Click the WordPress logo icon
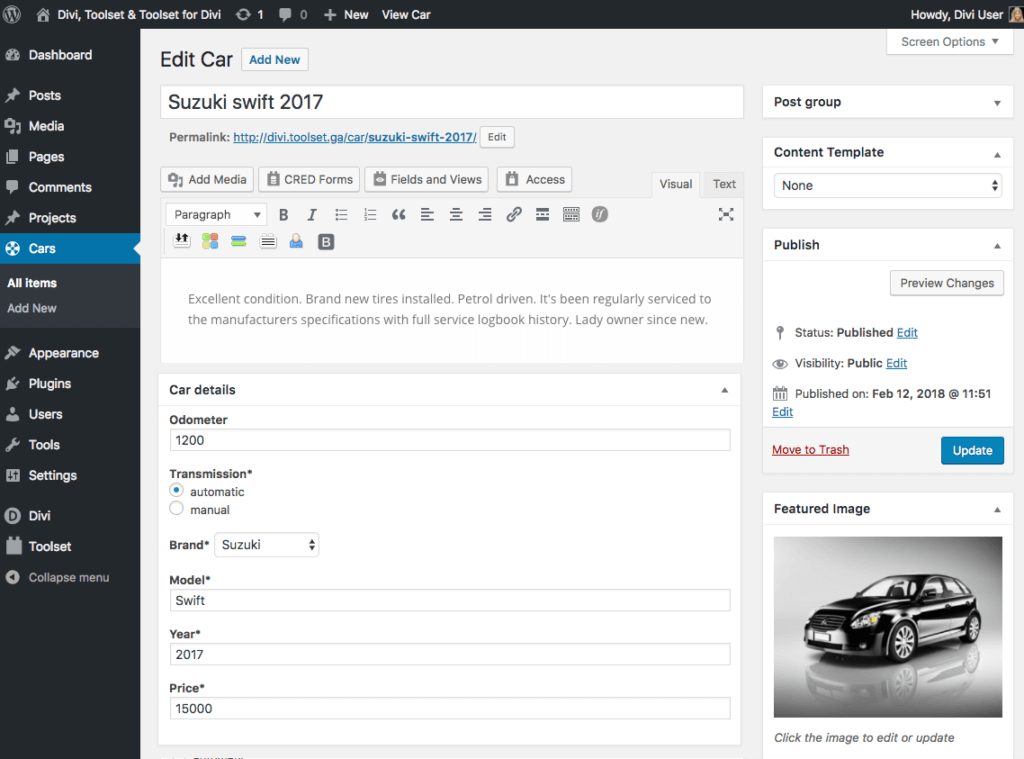 point(12,14)
